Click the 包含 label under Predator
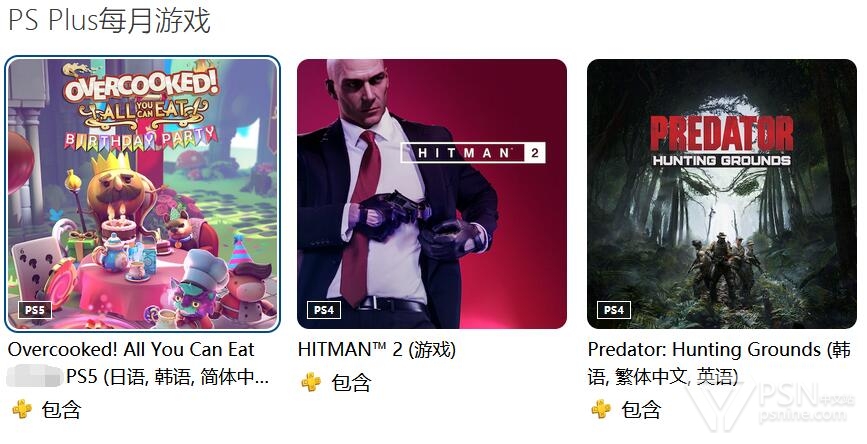This screenshot has height=444, width=867. click(641, 410)
